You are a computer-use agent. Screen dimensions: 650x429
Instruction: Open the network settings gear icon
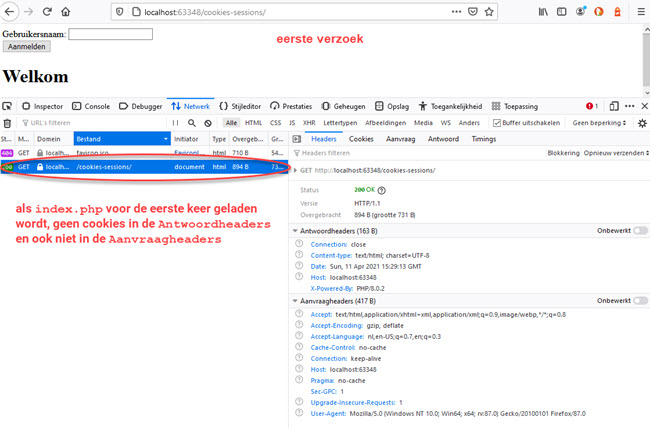coord(641,122)
